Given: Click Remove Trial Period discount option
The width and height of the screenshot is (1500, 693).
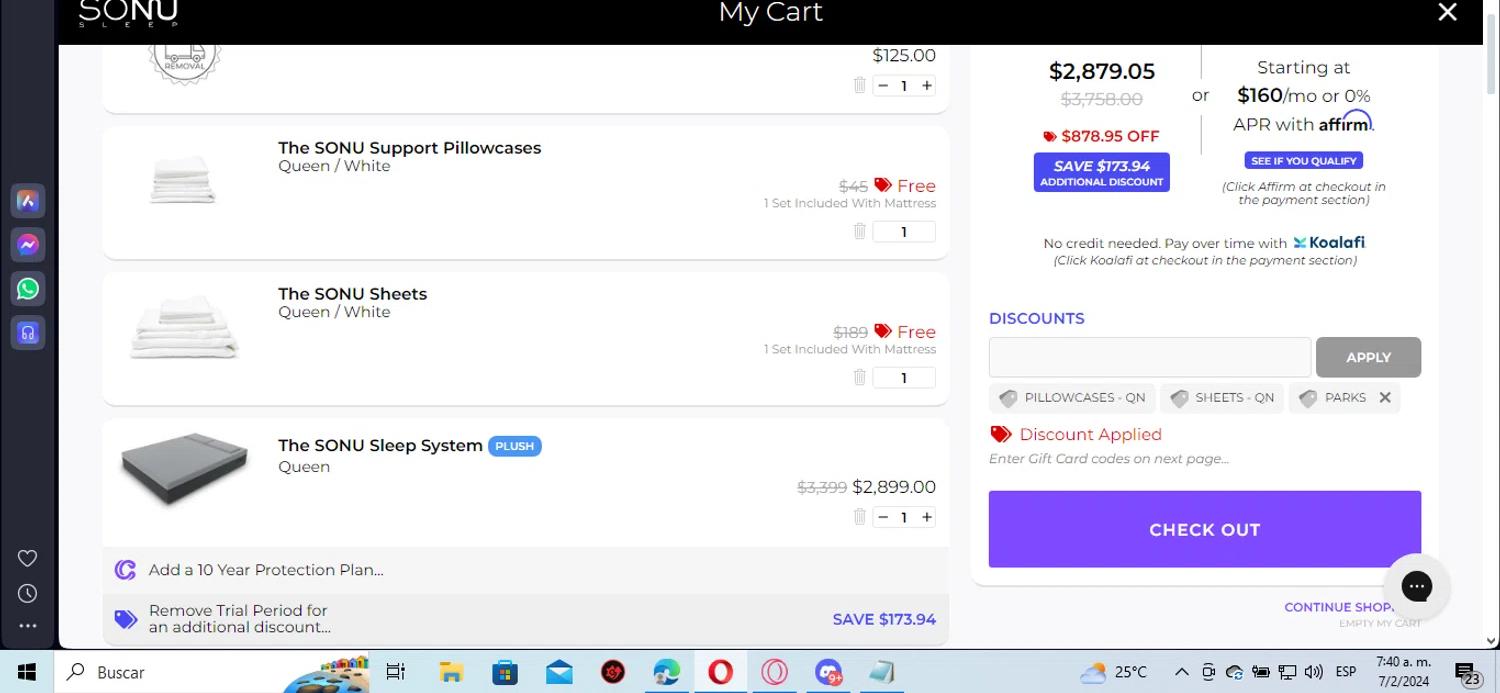Looking at the screenshot, I should click(239, 619).
